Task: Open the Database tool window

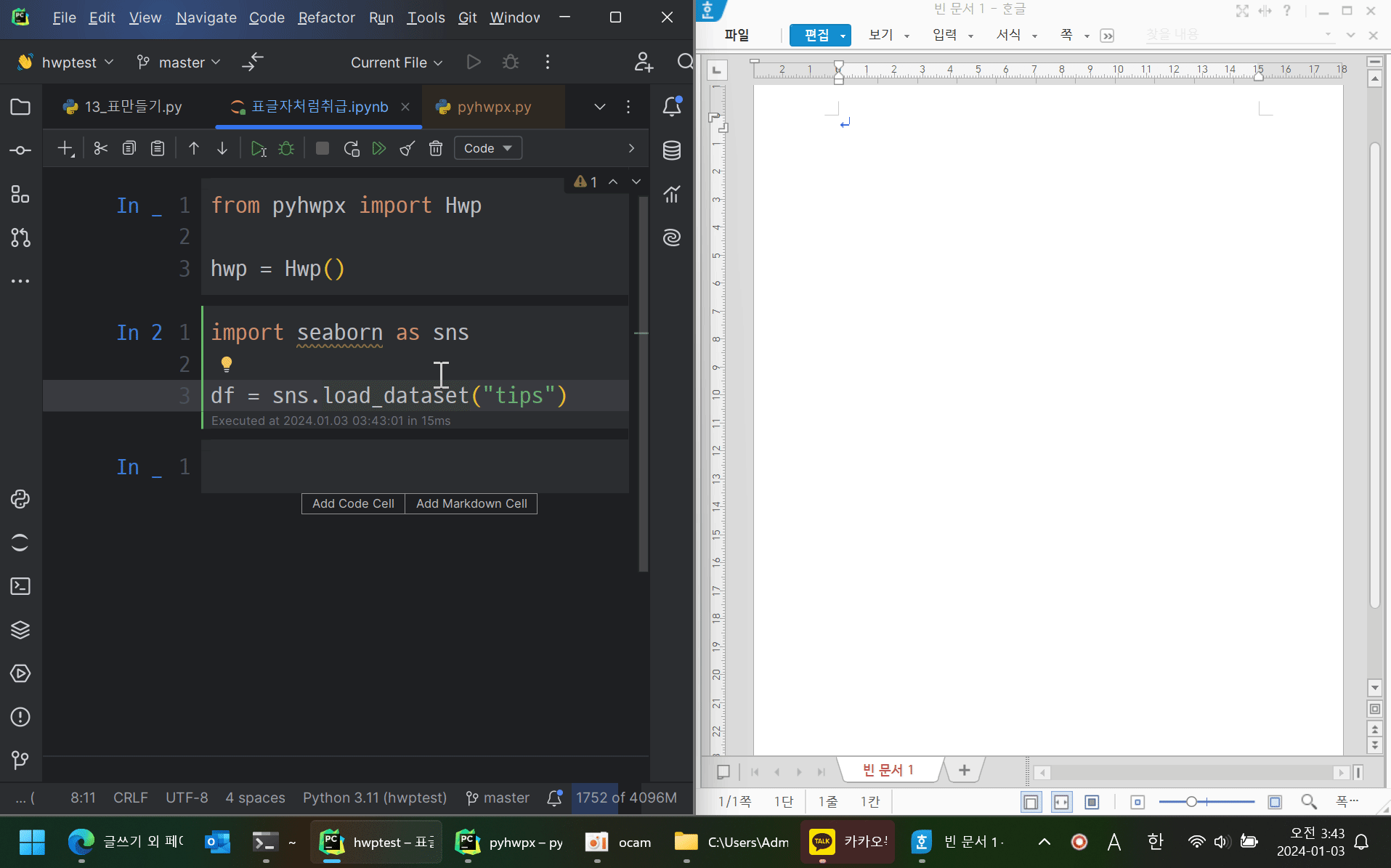Action: coord(672,150)
